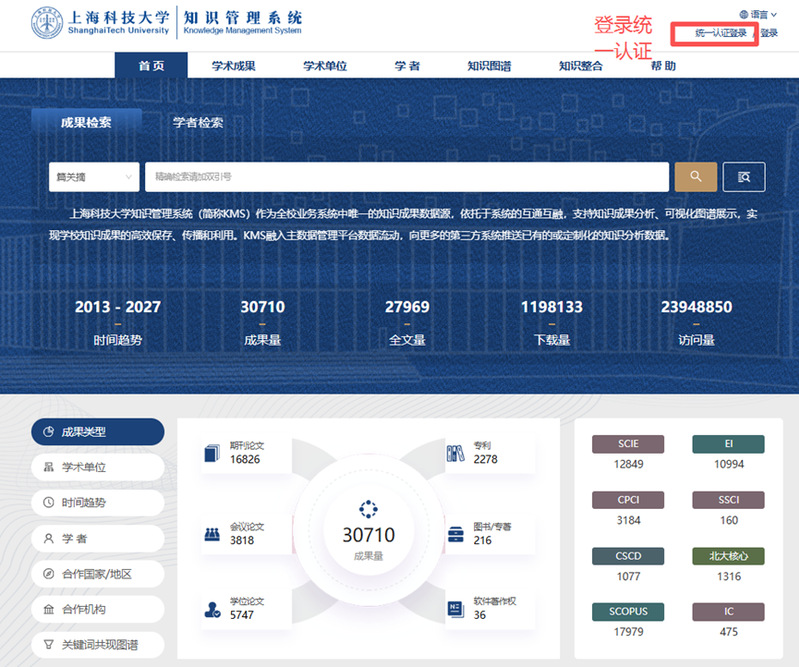Click the gold search magnifier button

coord(695,177)
